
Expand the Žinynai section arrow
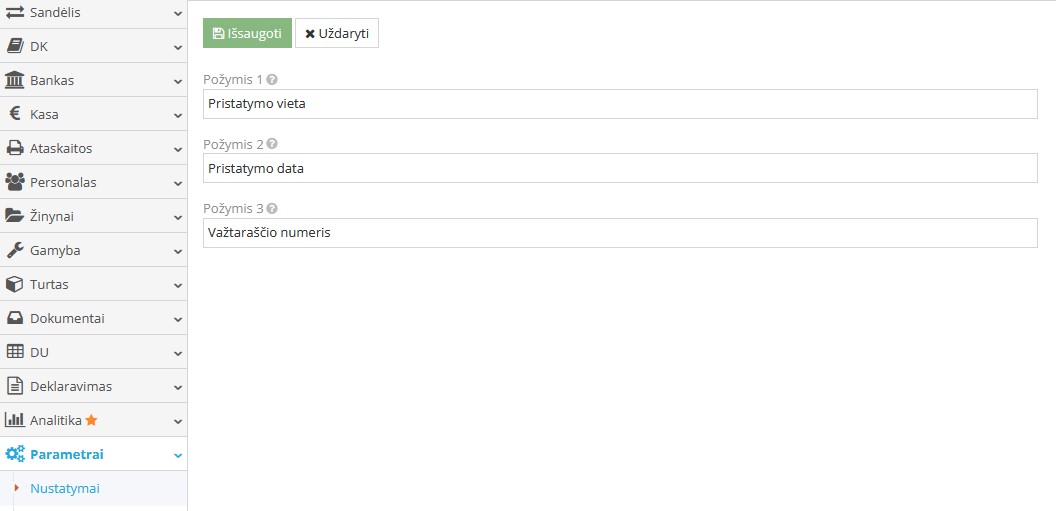pos(177,216)
